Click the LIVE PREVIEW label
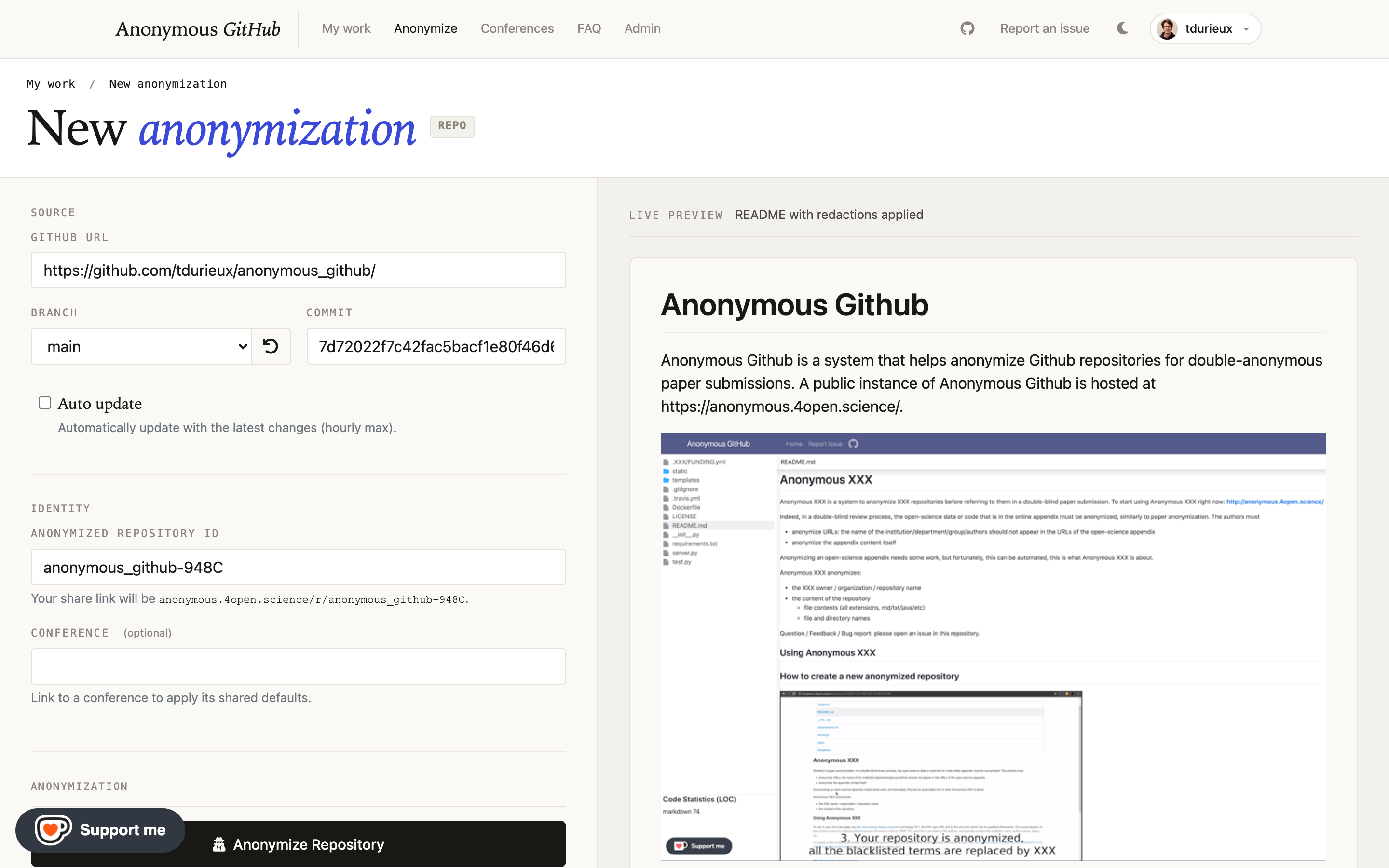Viewport: 1389px width, 868px height. [676, 215]
